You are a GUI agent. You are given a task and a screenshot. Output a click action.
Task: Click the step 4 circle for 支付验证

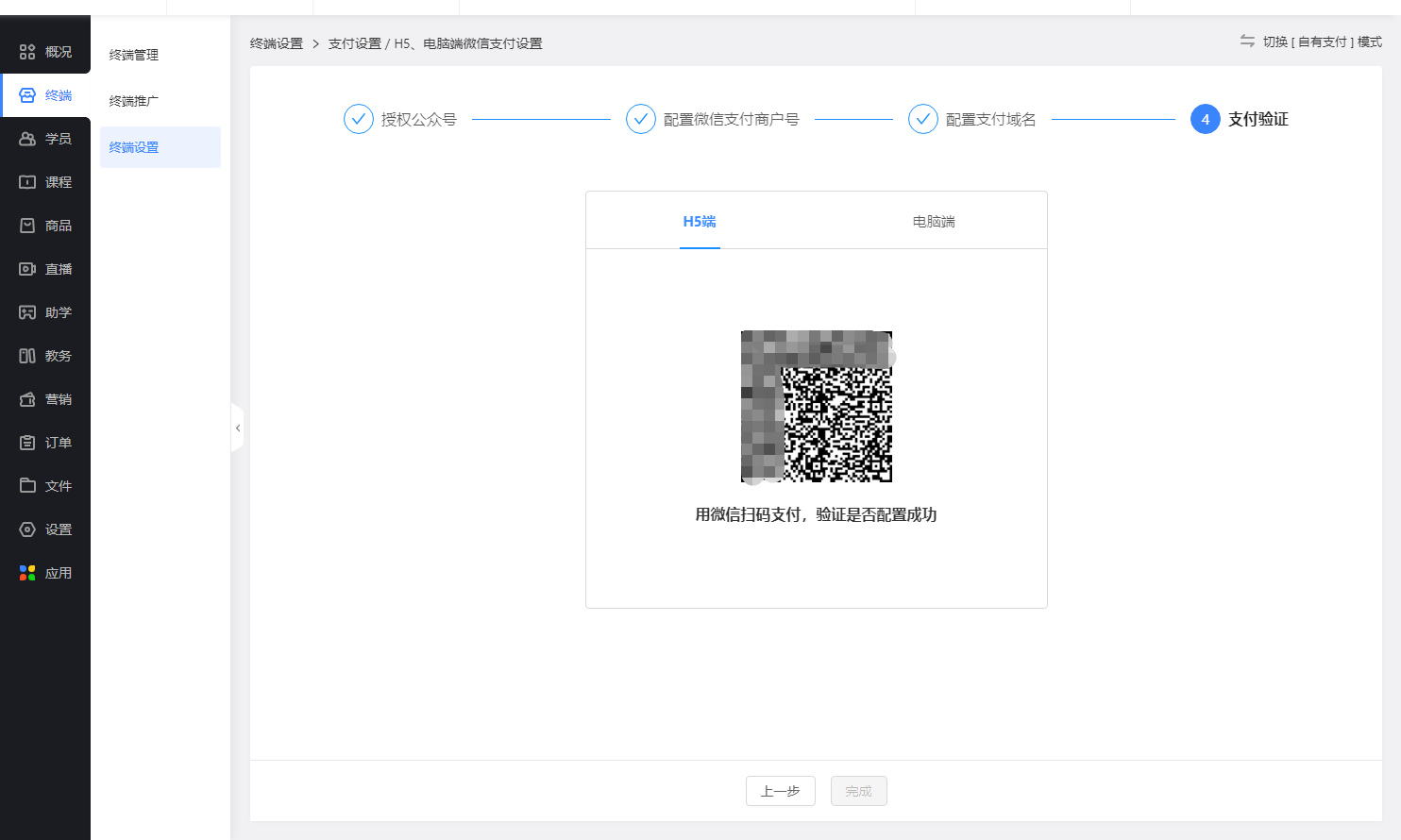pos(1206,119)
